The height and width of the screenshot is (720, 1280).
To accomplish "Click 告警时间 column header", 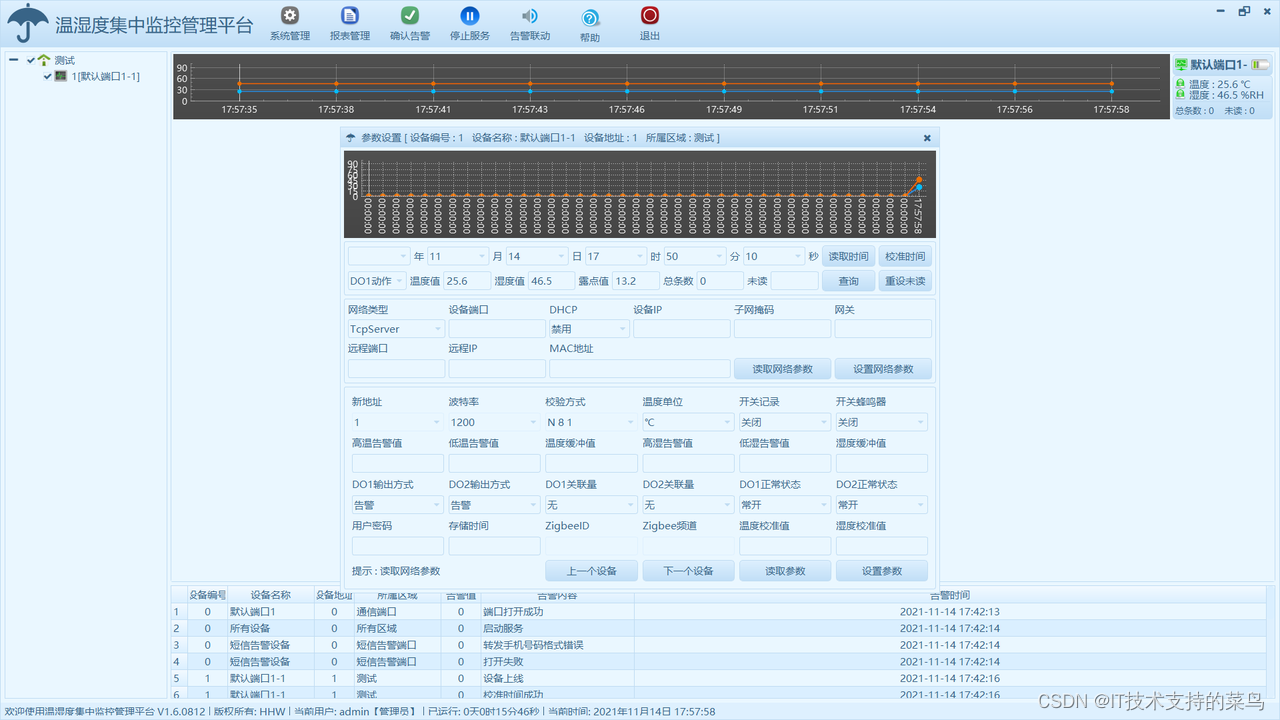I will (950, 595).
